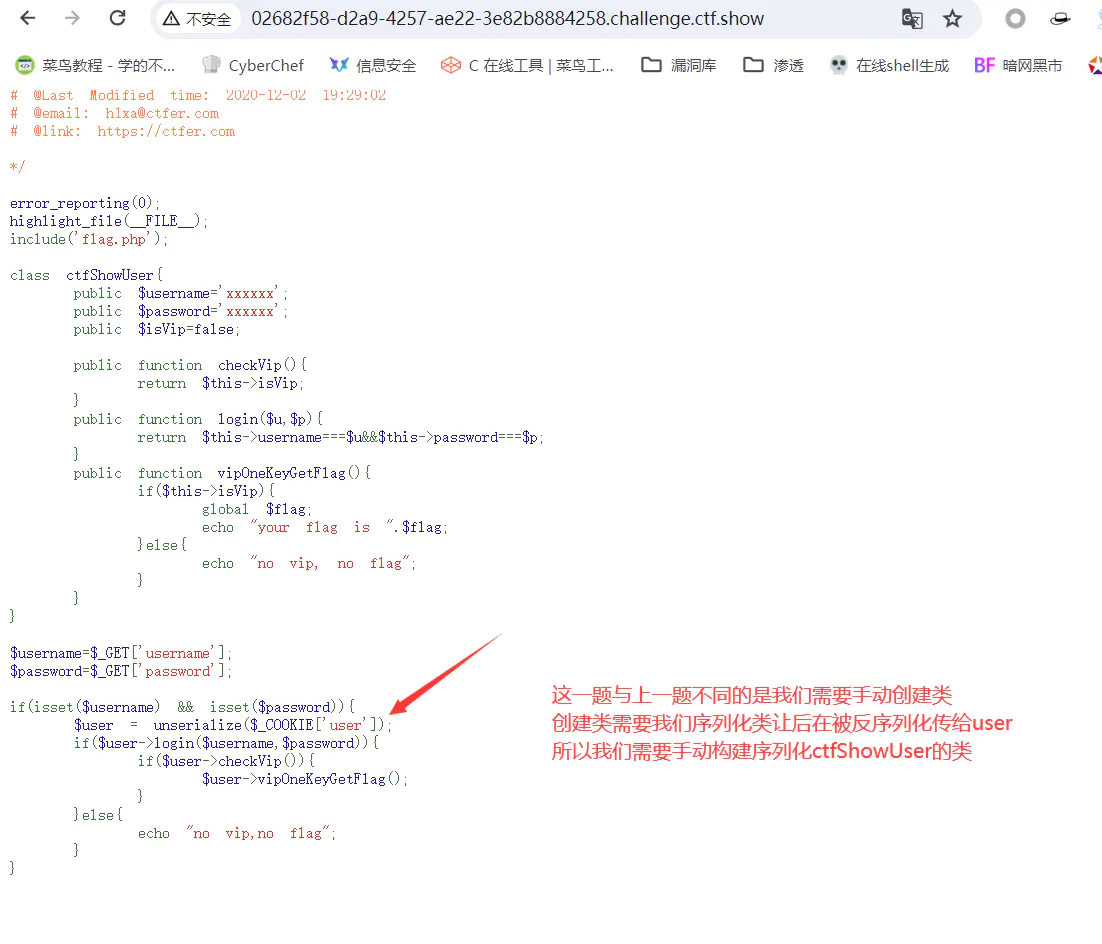Open the translate page icon

click(912, 19)
